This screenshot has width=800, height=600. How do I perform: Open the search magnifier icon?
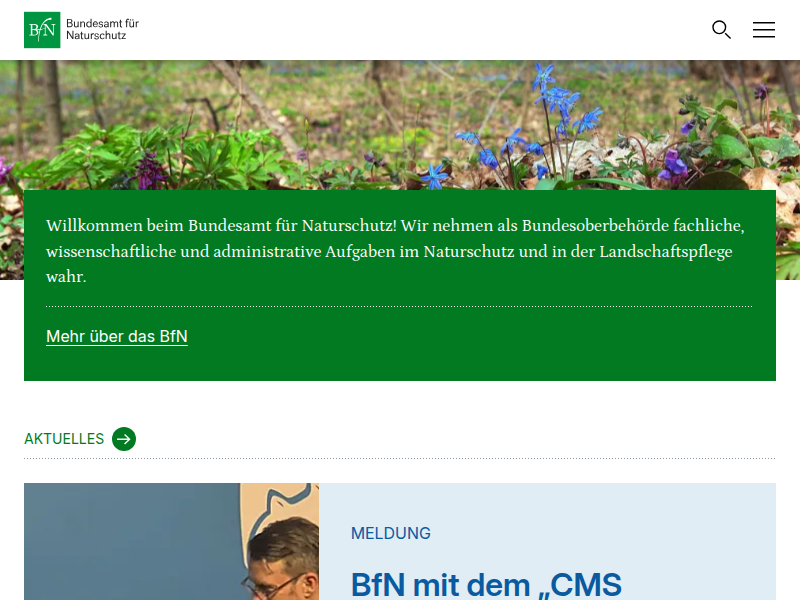point(721,30)
